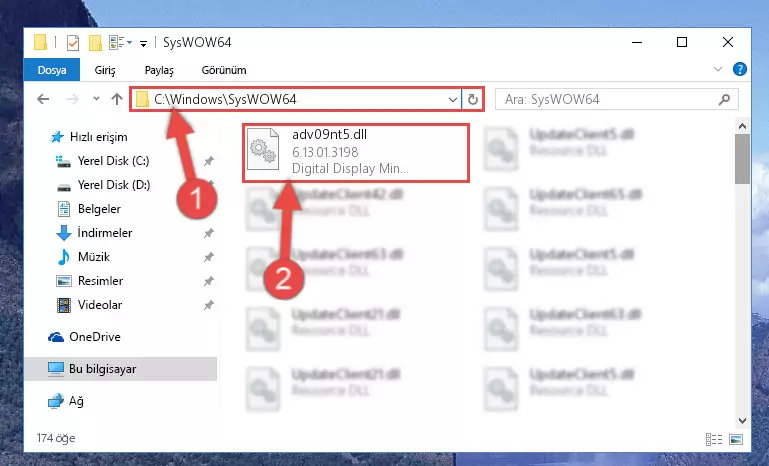Click the pin icon next to İndirmeler

pyautogui.click(x=208, y=233)
